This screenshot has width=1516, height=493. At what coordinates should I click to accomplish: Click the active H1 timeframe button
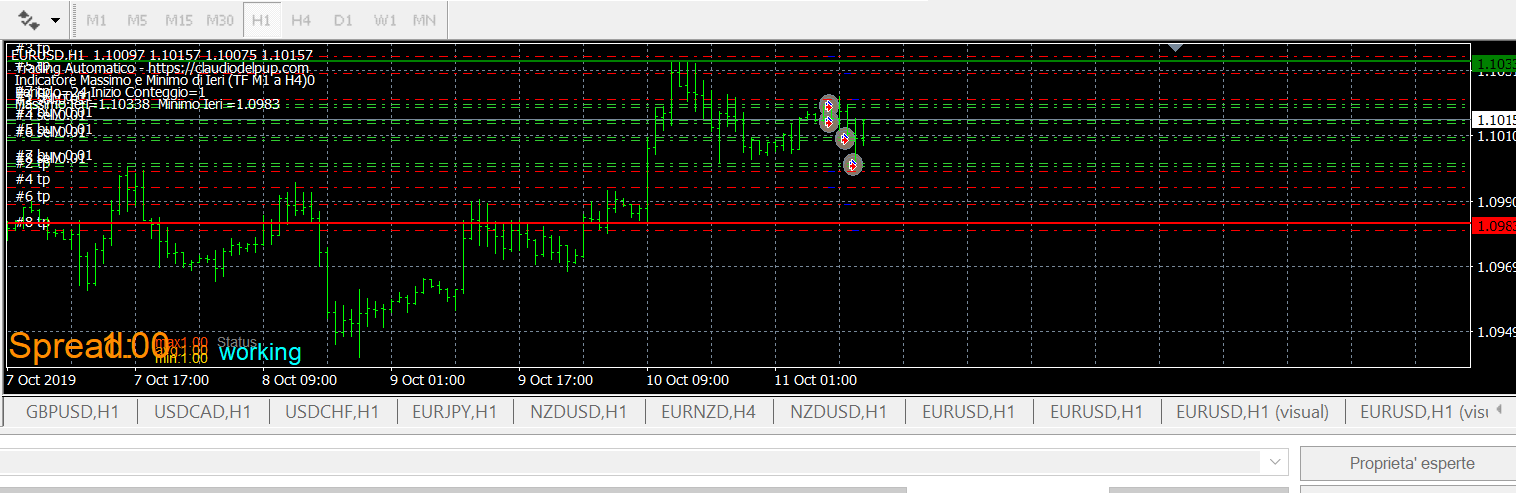[261, 20]
